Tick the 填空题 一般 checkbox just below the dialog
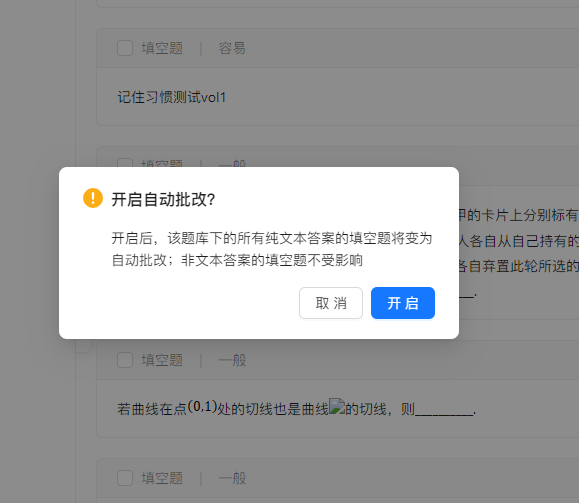579x503 pixels. tap(125, 360)
